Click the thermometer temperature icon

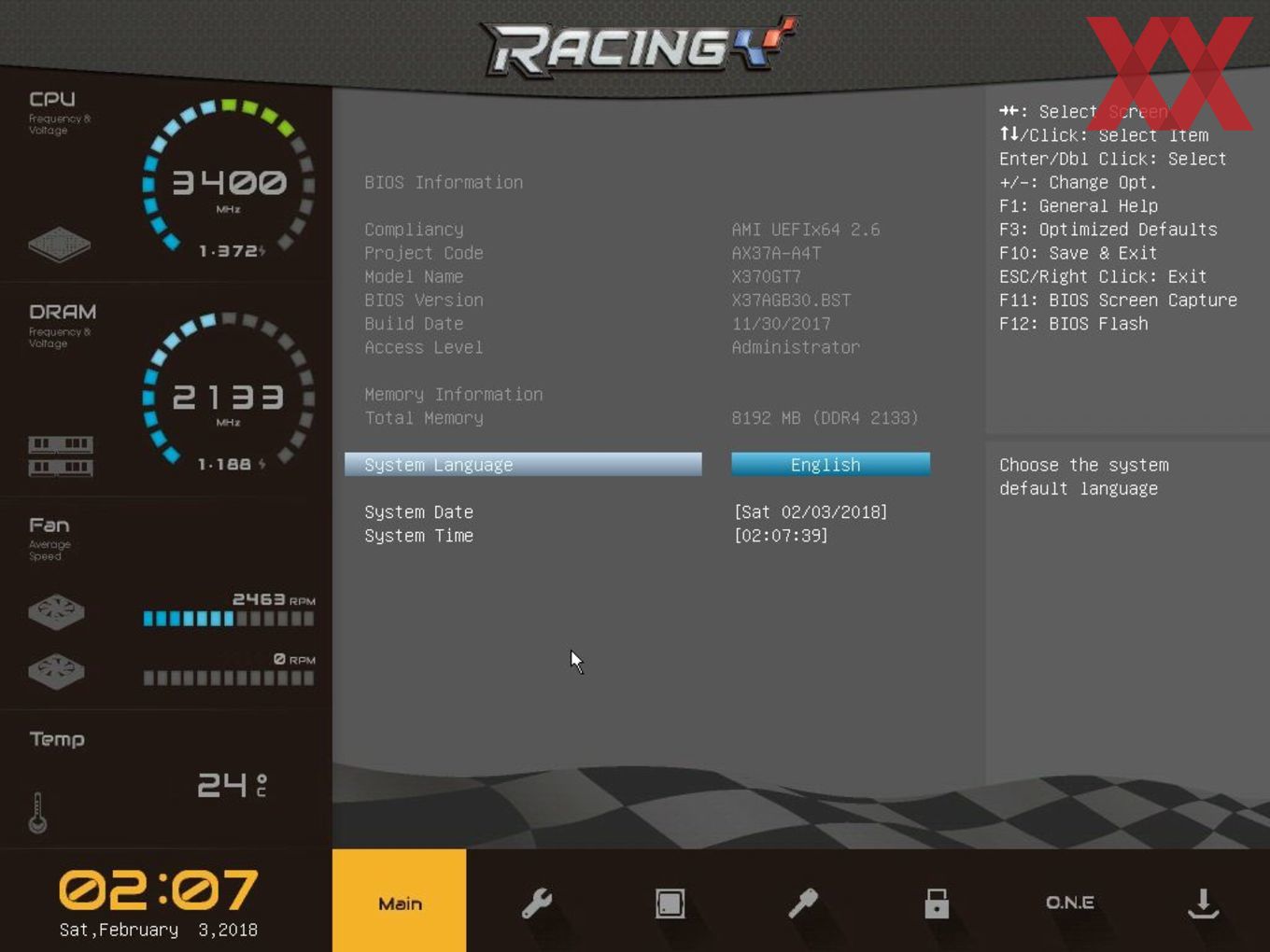click(37, 812)
